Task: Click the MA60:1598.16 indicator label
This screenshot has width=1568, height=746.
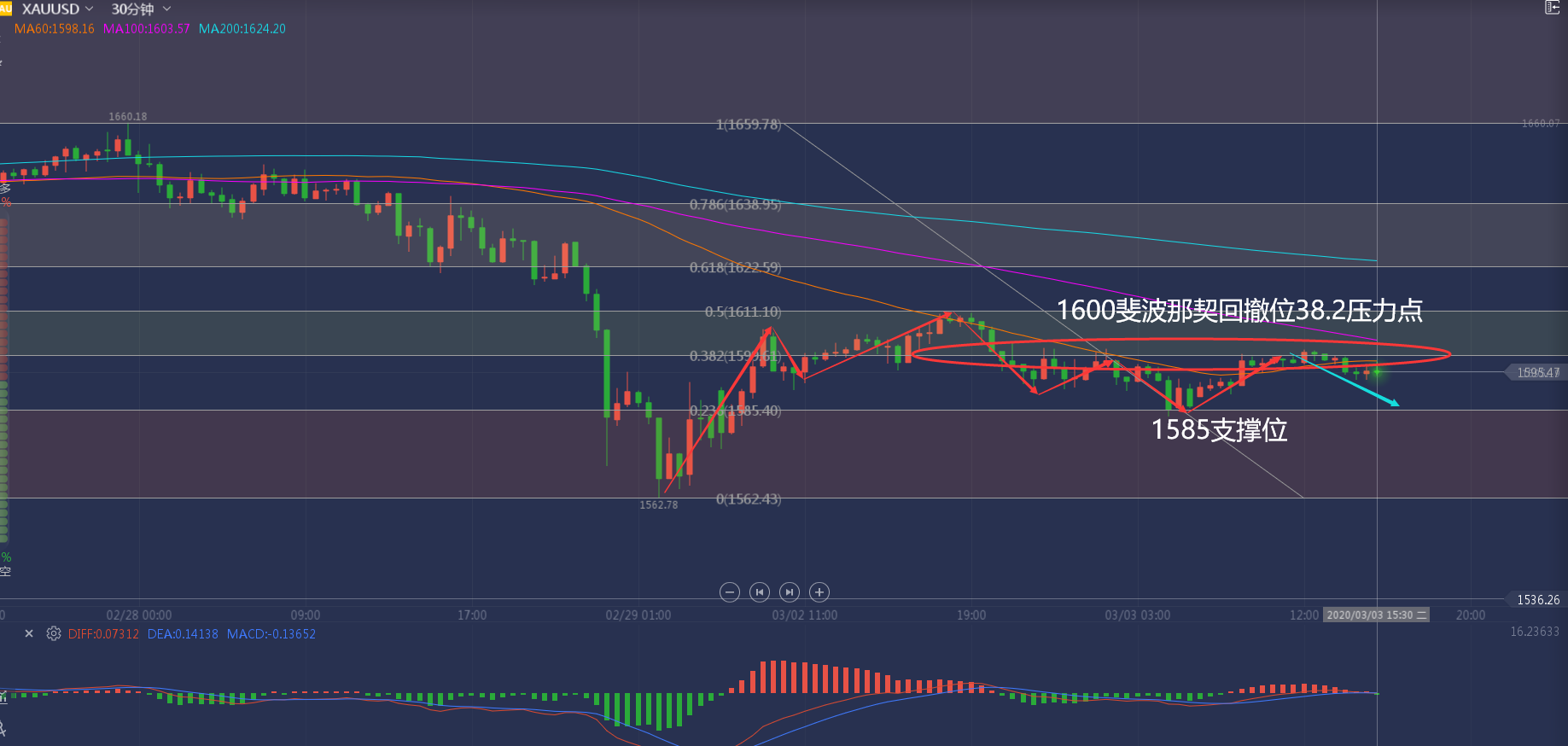Action: tap(55, 28)
